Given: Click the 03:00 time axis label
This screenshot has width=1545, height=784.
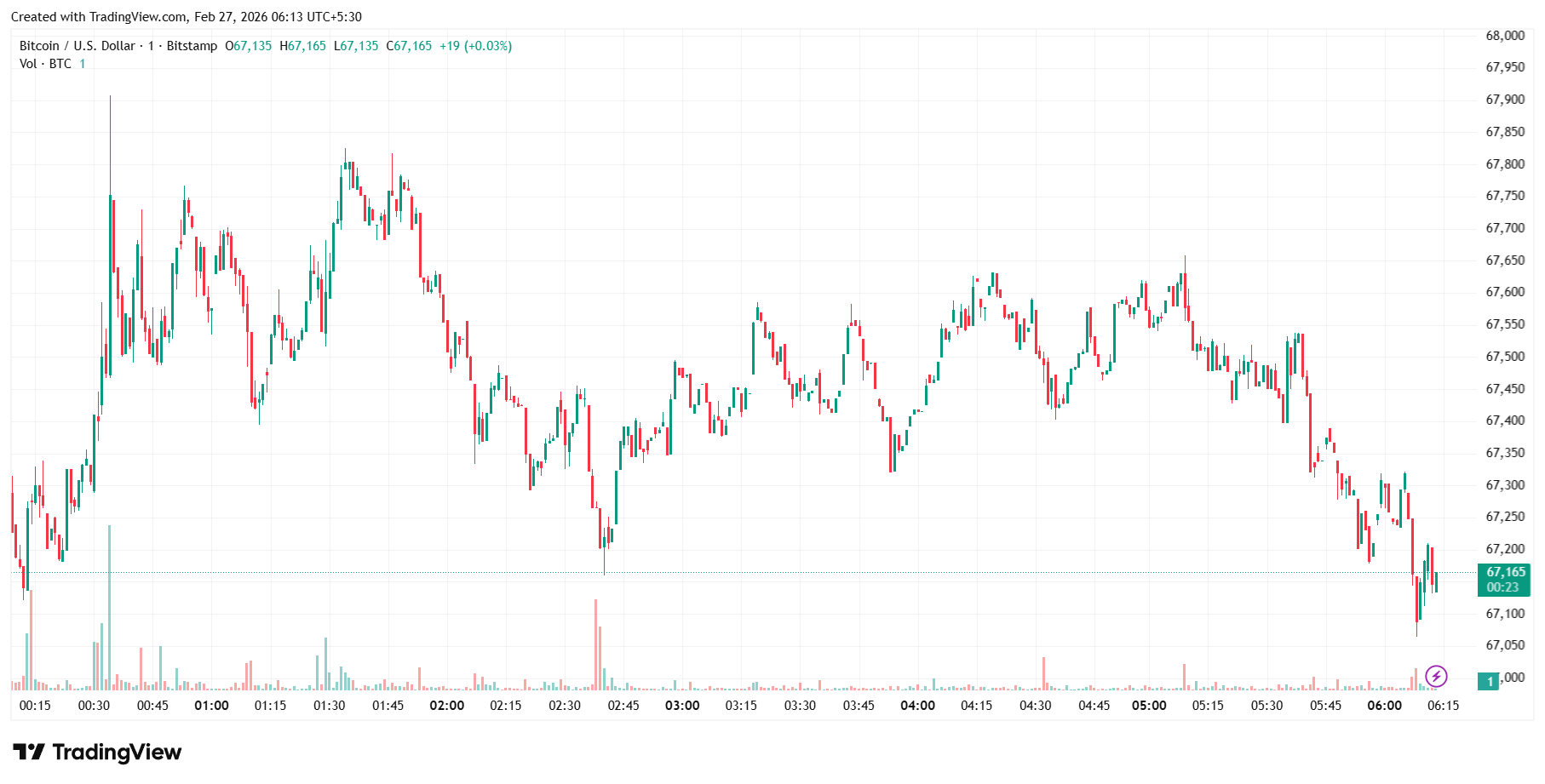Looking at the screenshot, I should click(682, 706).
